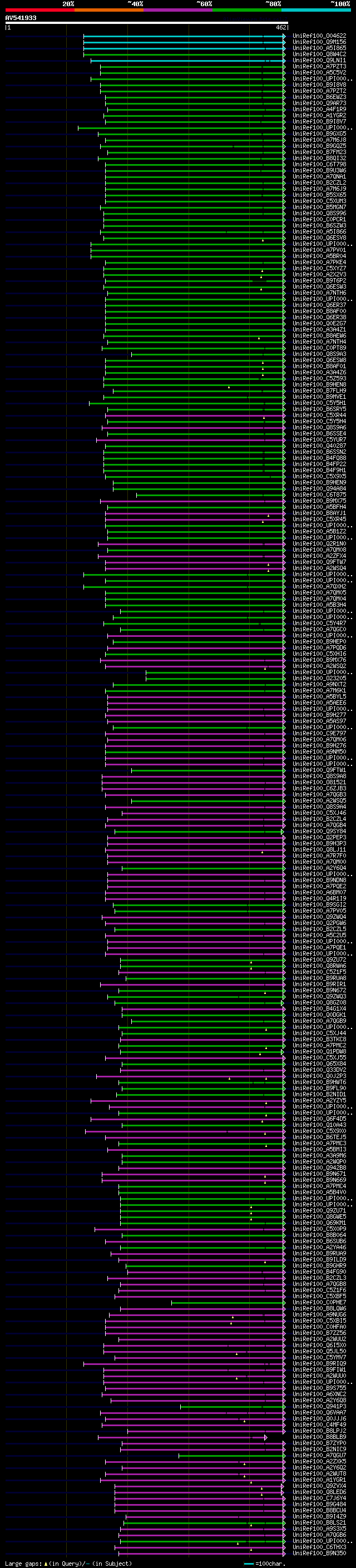This screenshot has height=1568, width=356.
Task: Select hit UniRef100_B9MX75
Action: click(x=319, y=501)
